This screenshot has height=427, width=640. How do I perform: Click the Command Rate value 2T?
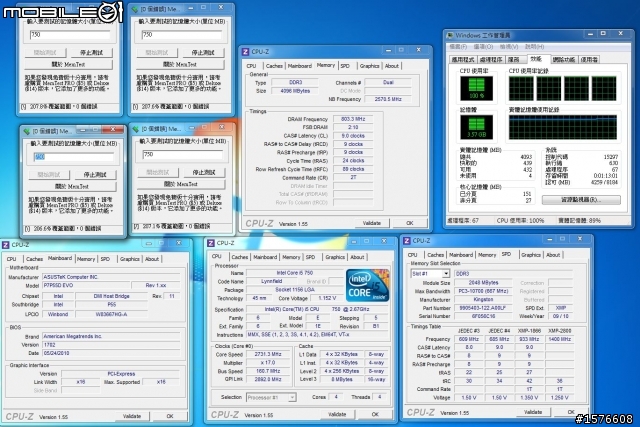pyautogui.click(x=353, y=178)
